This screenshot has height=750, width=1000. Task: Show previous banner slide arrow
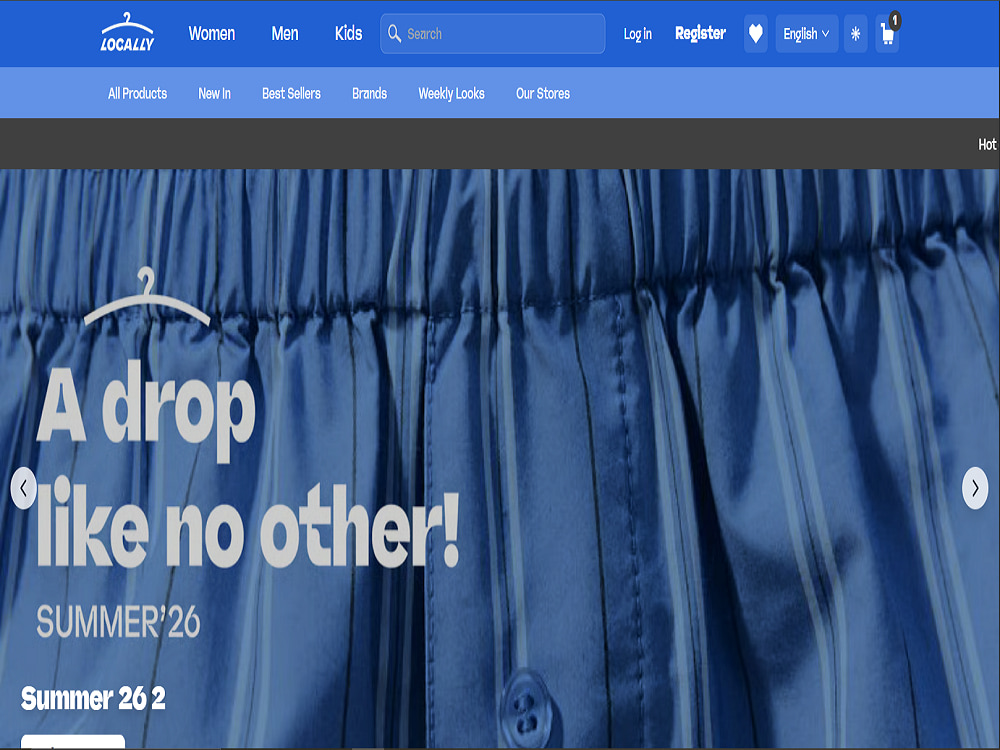click(x=24, y=489)
